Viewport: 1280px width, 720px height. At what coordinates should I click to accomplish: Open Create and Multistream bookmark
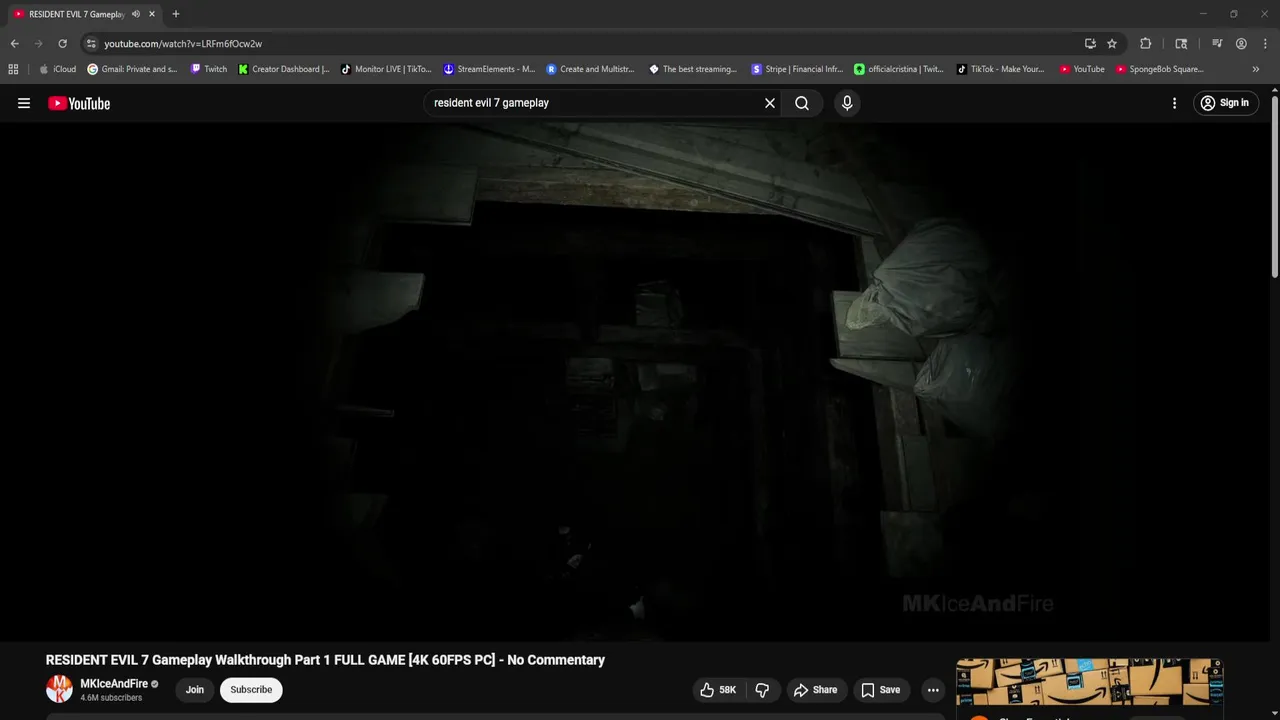(590, 69)
